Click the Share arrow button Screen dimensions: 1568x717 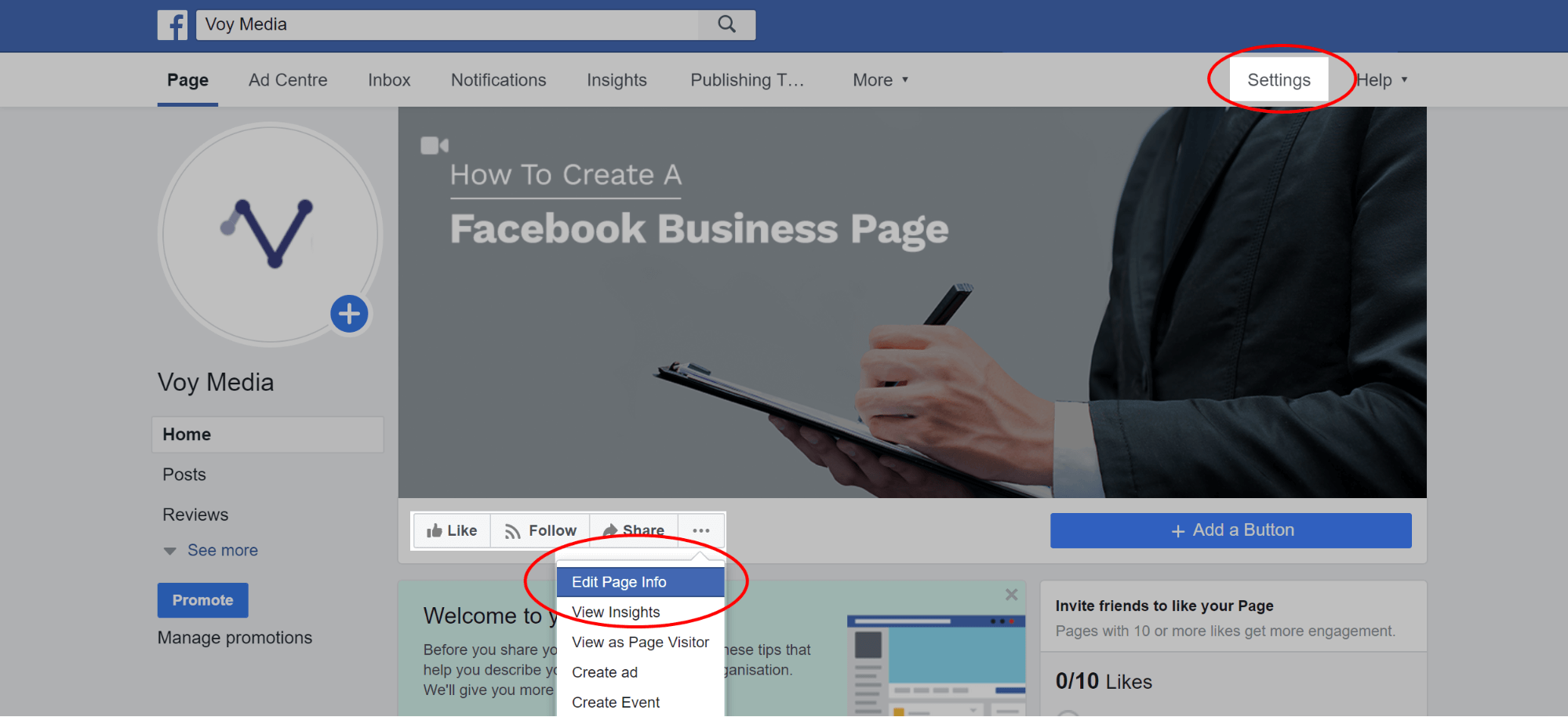[634, 531]
